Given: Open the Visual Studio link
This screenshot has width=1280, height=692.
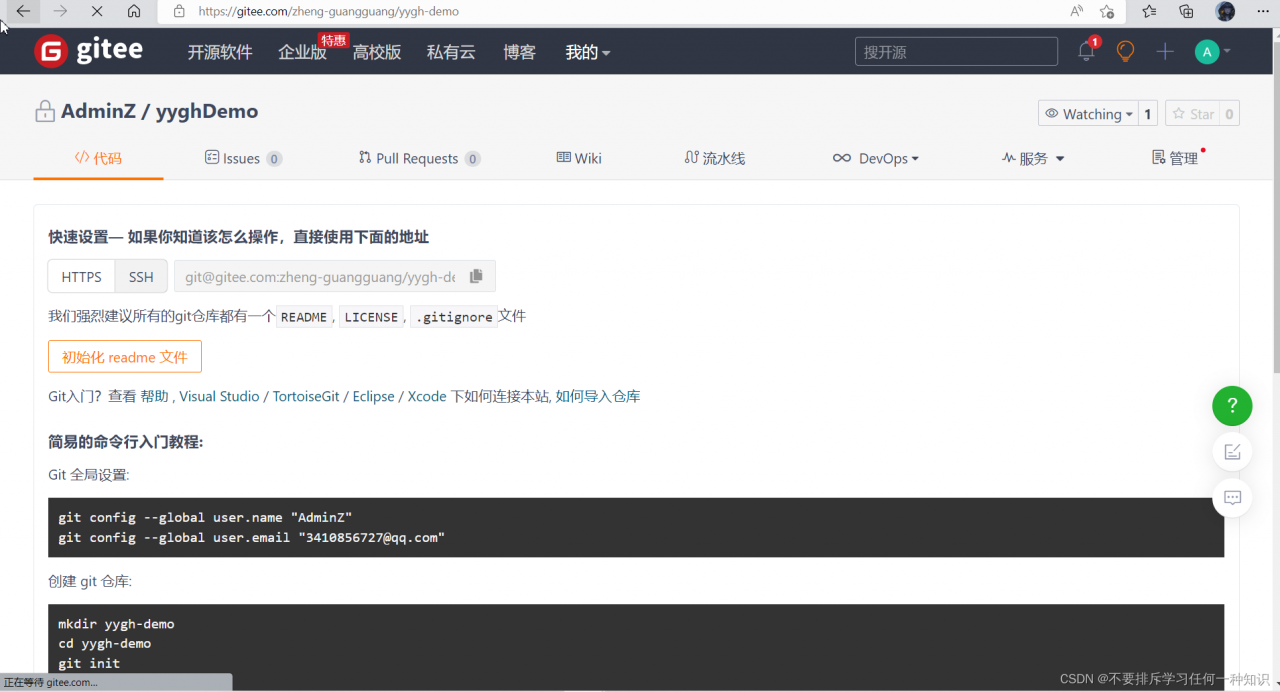Looking at the screenshot, I should click(x=219, y=396).
